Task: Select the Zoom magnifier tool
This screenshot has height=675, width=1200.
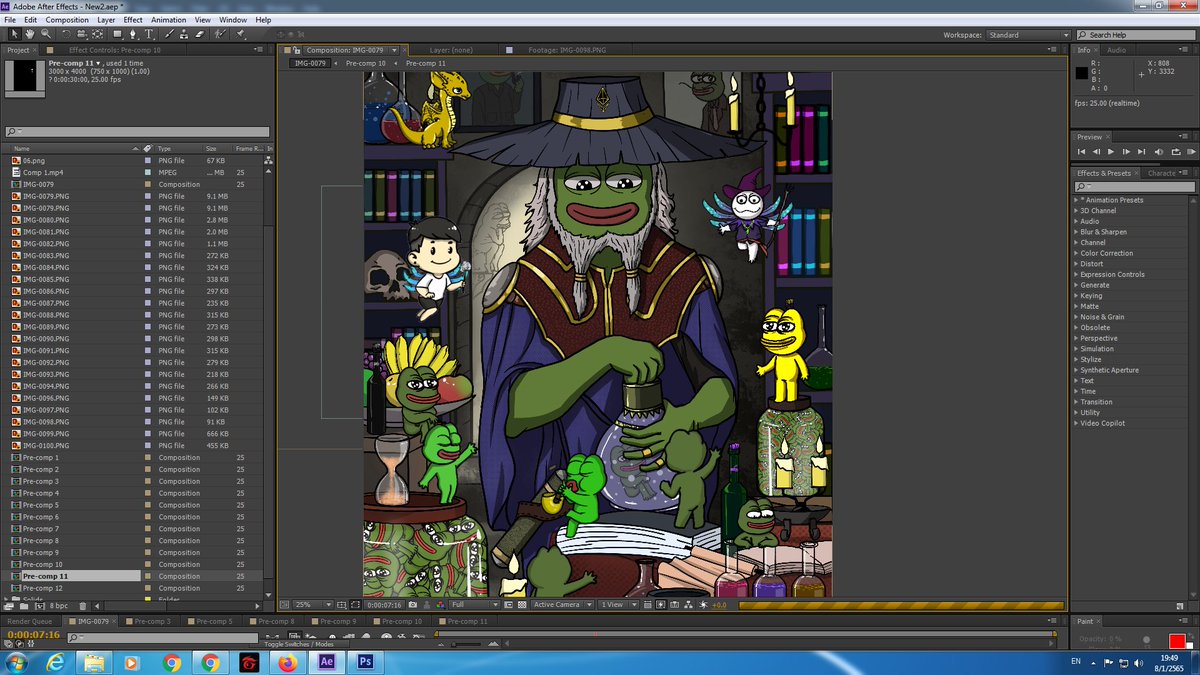Action: click(46, 34)
